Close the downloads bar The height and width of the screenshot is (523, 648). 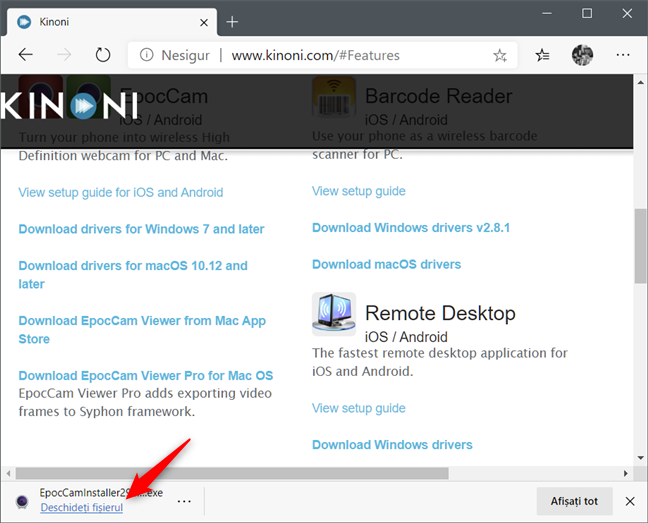pos(630,501)
